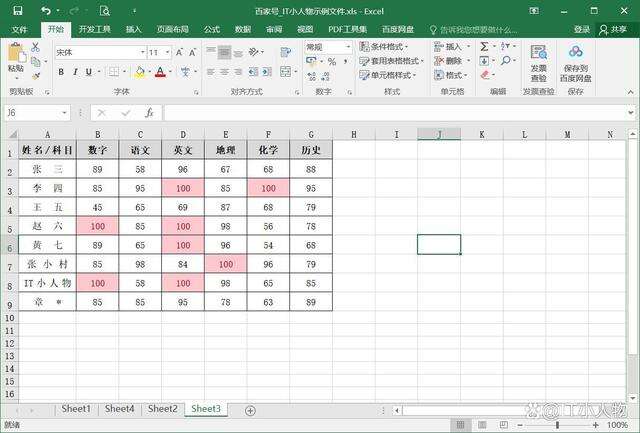Open the Font Color dropdown arrow

pos(171,72)
